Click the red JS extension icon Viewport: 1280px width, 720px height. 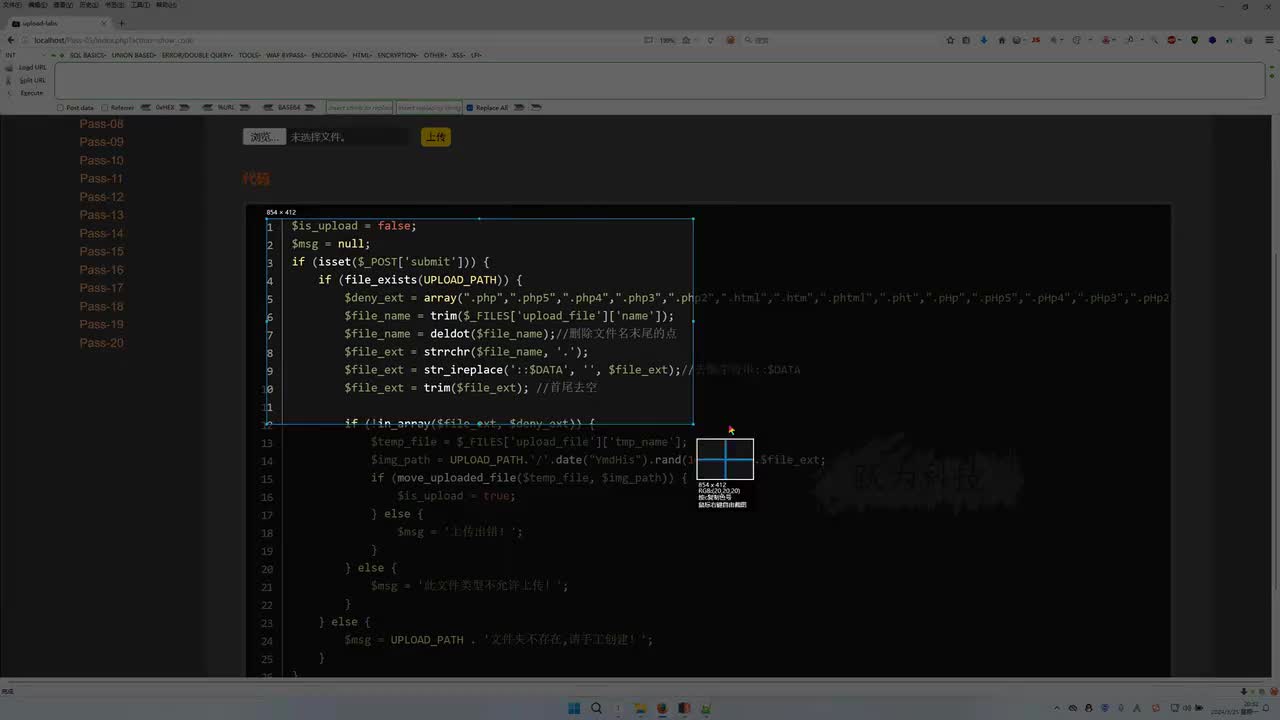1036,40
